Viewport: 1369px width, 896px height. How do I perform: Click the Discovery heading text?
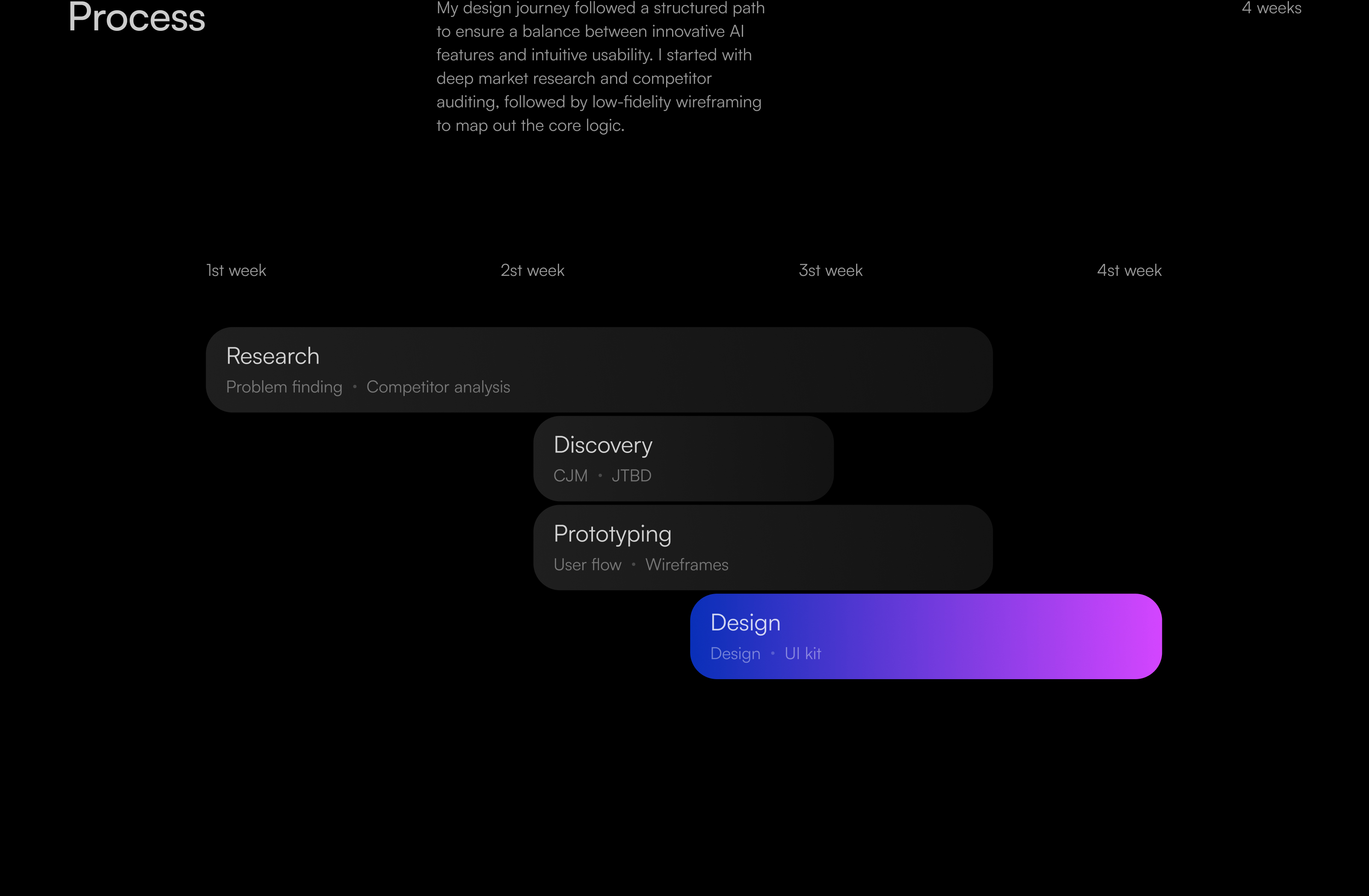click(x=602, y=444)
